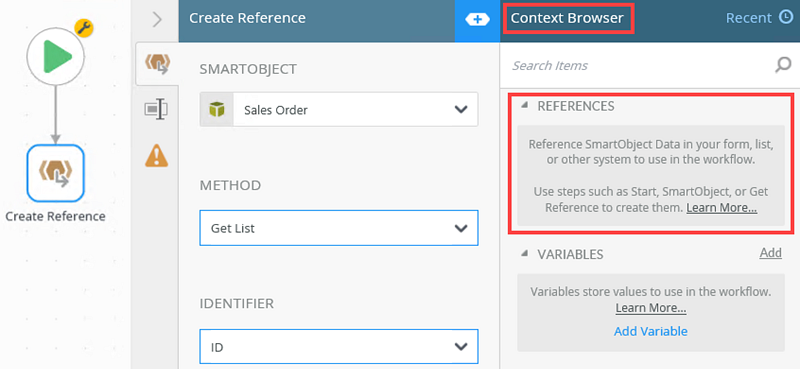Open the warning errors tab icon

157,155
